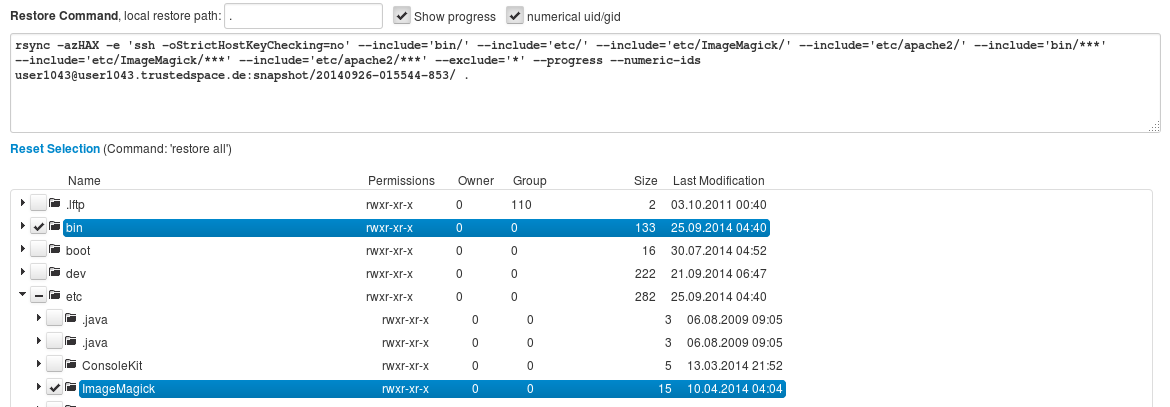
Task: Deselect the ImageMagick folder checkbox
Action: 54,389
